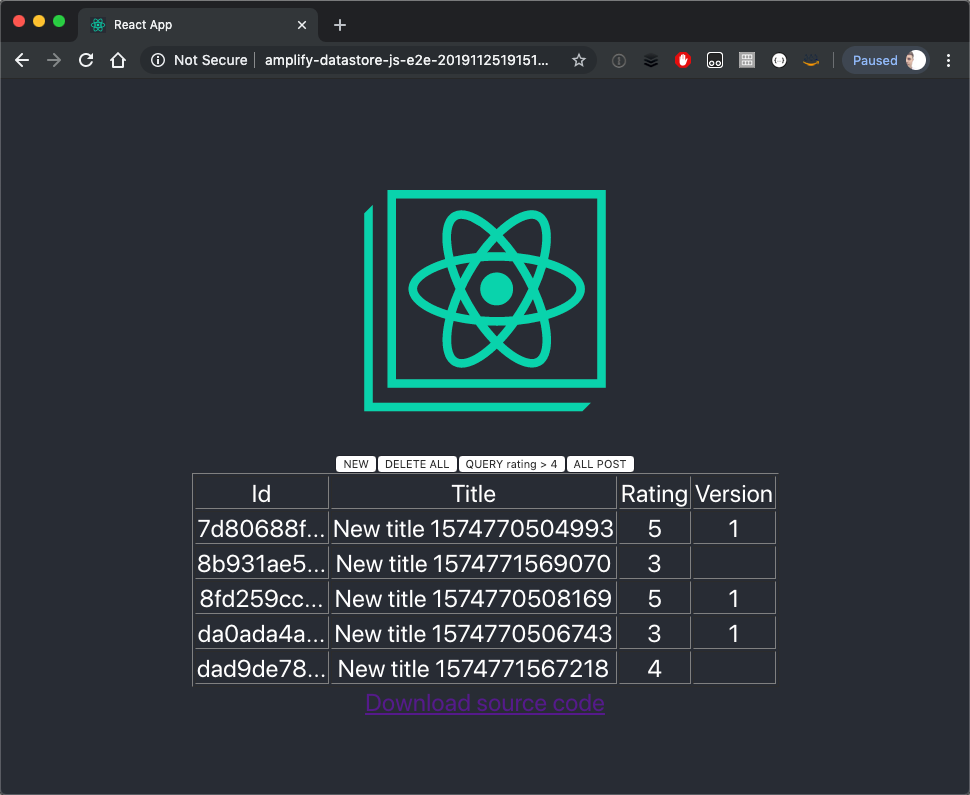This screenshot has width=970, height=795.
Task: Reload the current page
Action: 86,60
